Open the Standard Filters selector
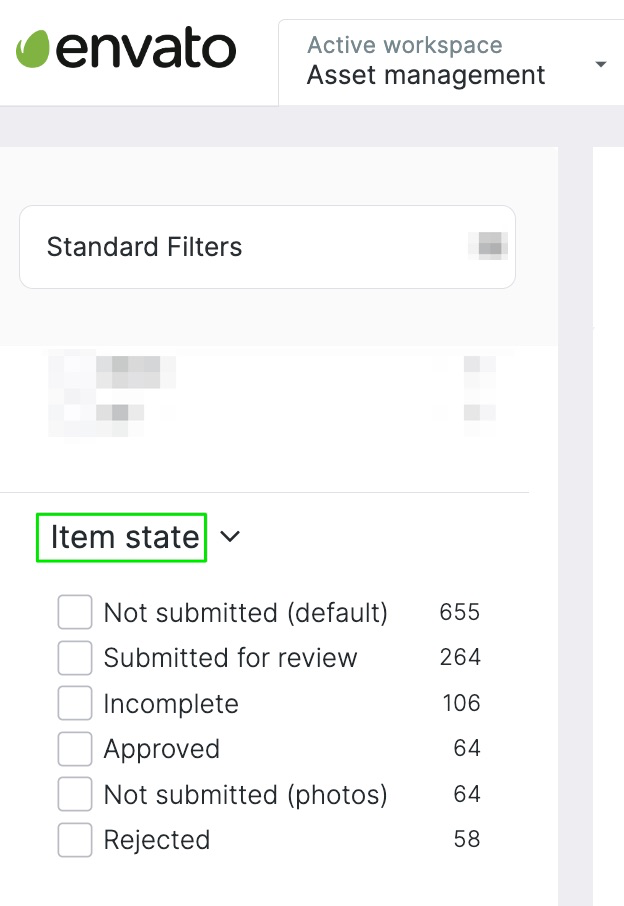 click(x=267, y=247)
